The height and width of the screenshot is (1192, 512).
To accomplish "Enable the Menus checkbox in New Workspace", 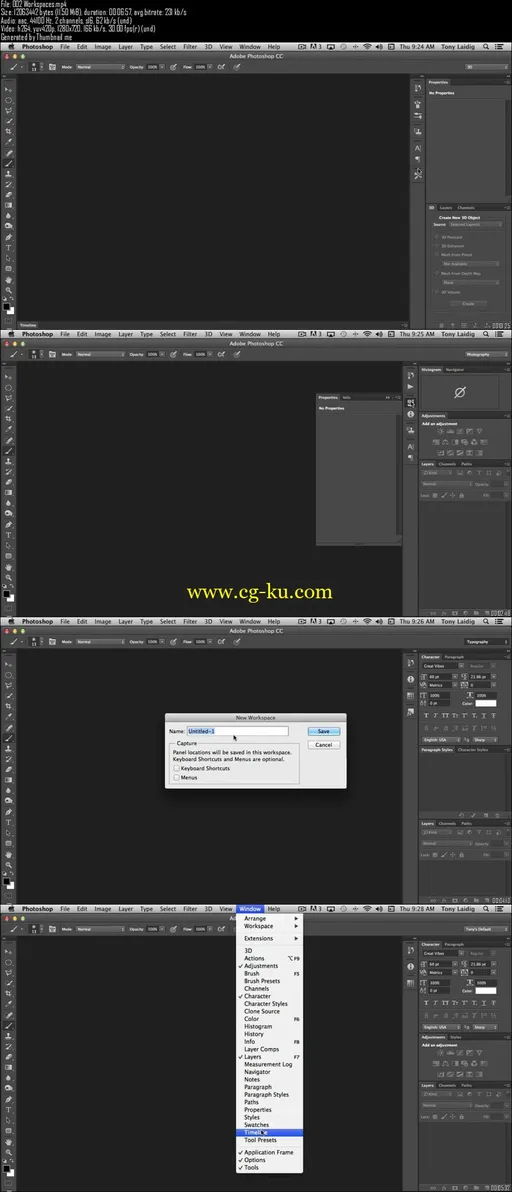I will pos(177,778).
